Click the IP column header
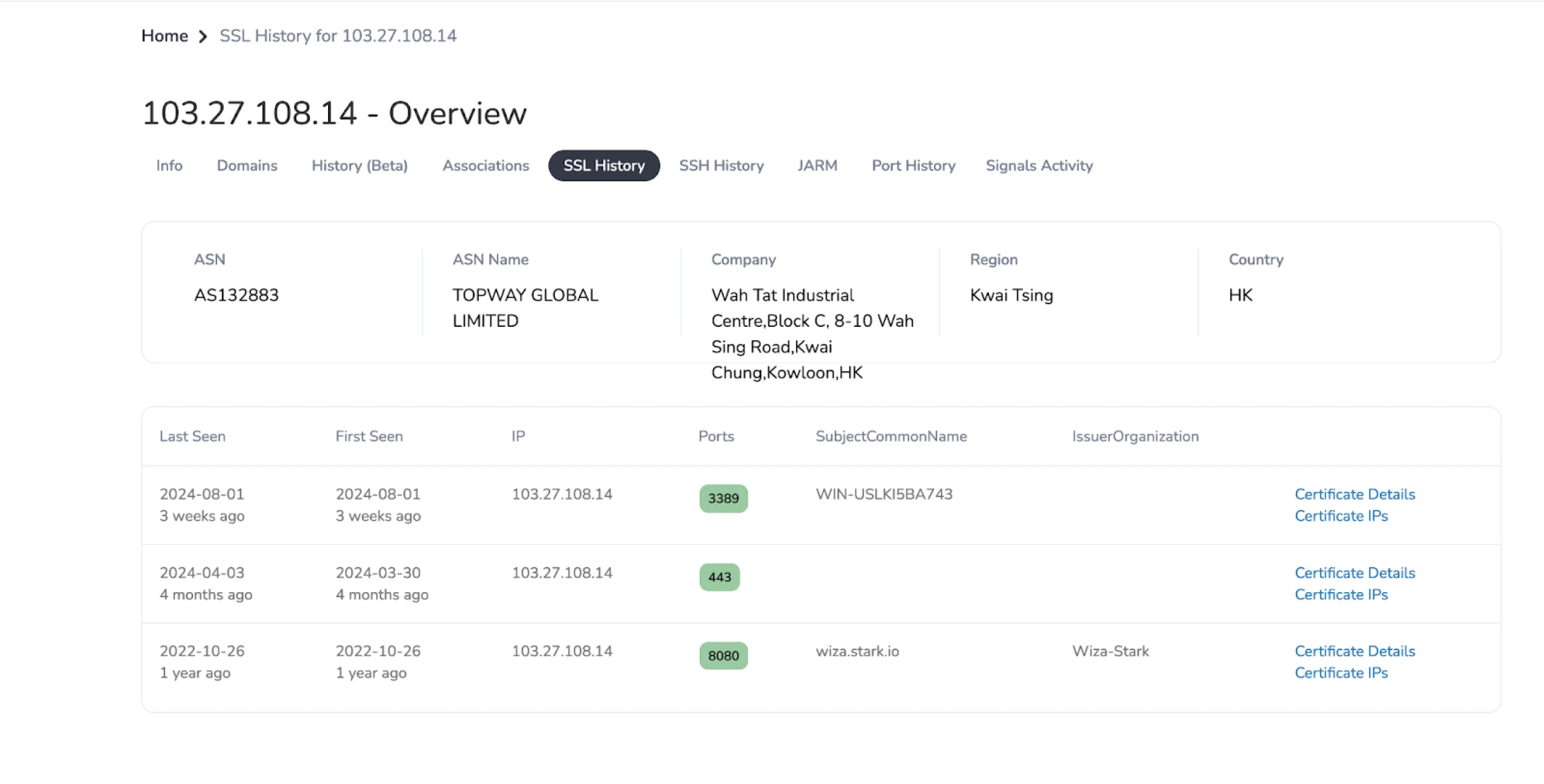 click(518, 437)
